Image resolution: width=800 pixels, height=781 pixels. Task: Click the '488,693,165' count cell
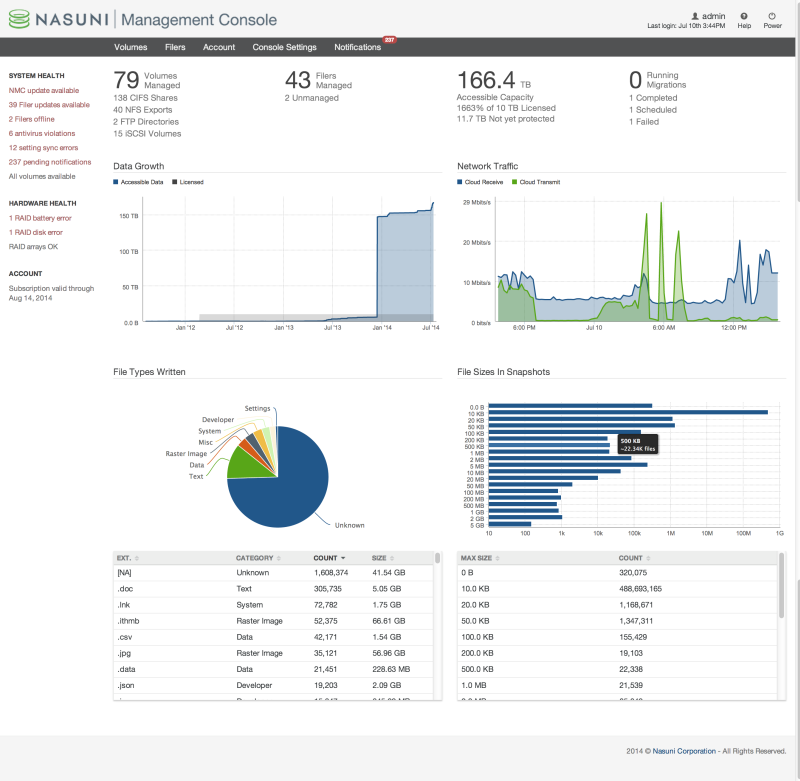pos(640,589)
